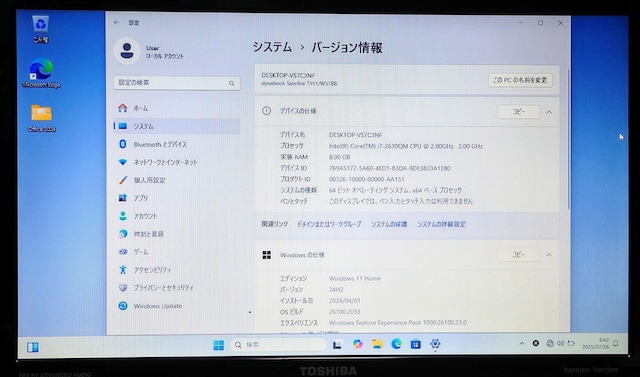Click the デバイスの仕様 info icon

(x=267, y=111)
